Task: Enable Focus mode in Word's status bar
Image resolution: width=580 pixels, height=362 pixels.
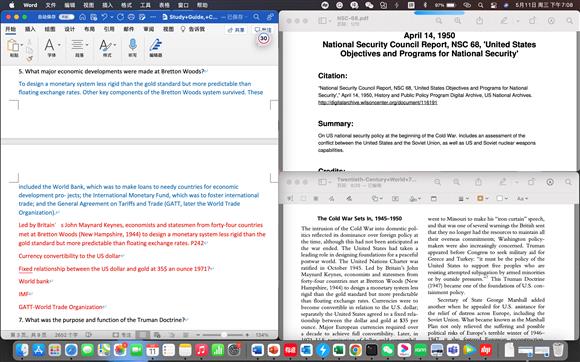Action: (122, 335)
